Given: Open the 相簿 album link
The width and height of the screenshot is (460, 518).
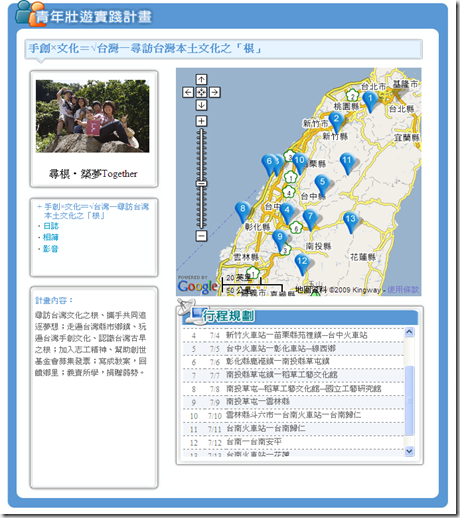Looking at the screenshot, I should point(51,238).
